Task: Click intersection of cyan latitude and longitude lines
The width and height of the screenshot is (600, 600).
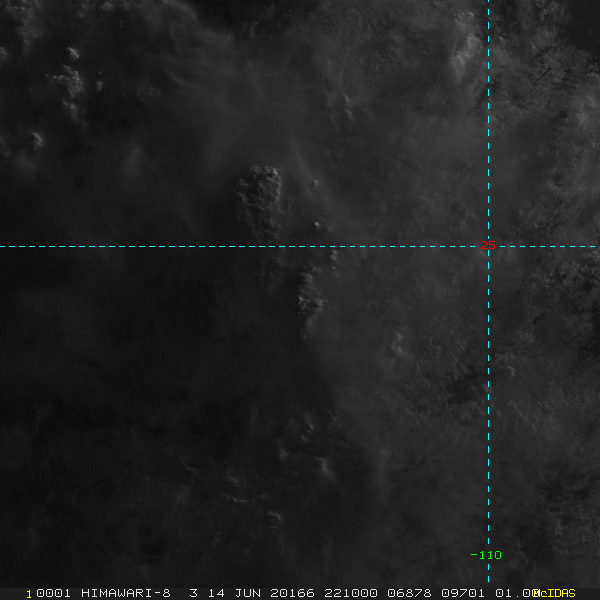Action: point(488,246)
